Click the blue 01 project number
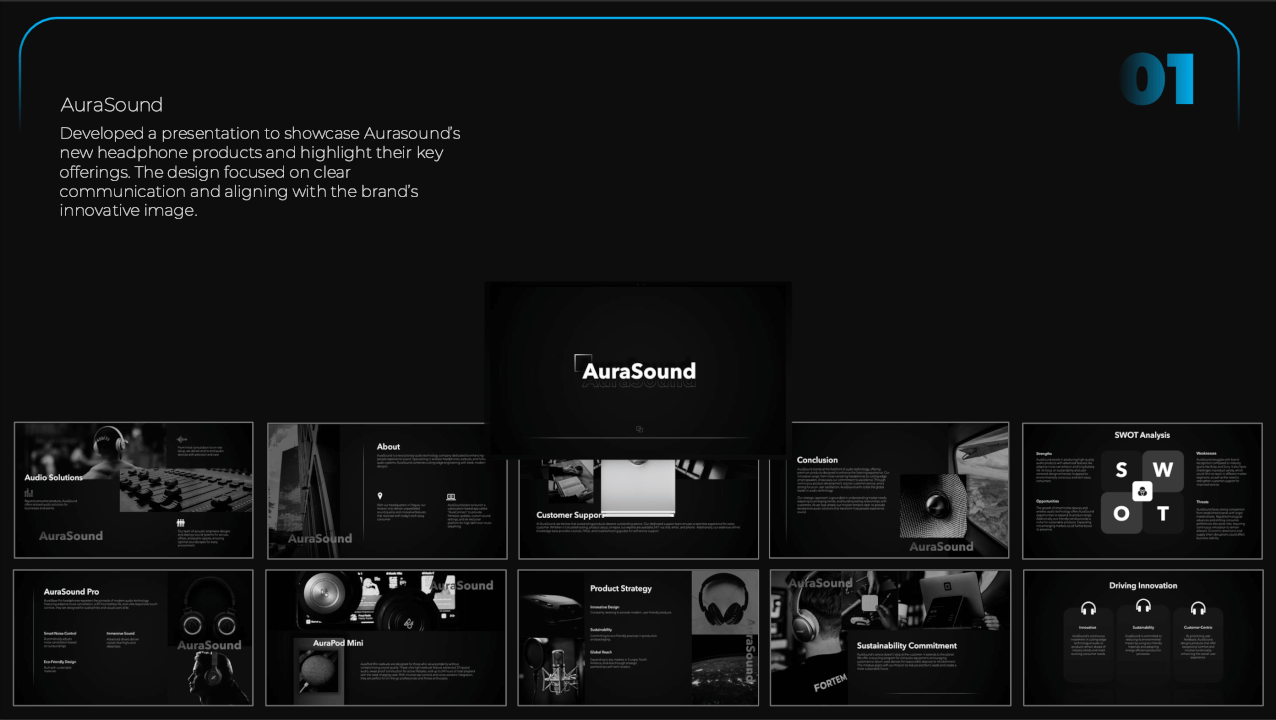The width and height of the screenshot is (1276, 720). [1157, 79]
